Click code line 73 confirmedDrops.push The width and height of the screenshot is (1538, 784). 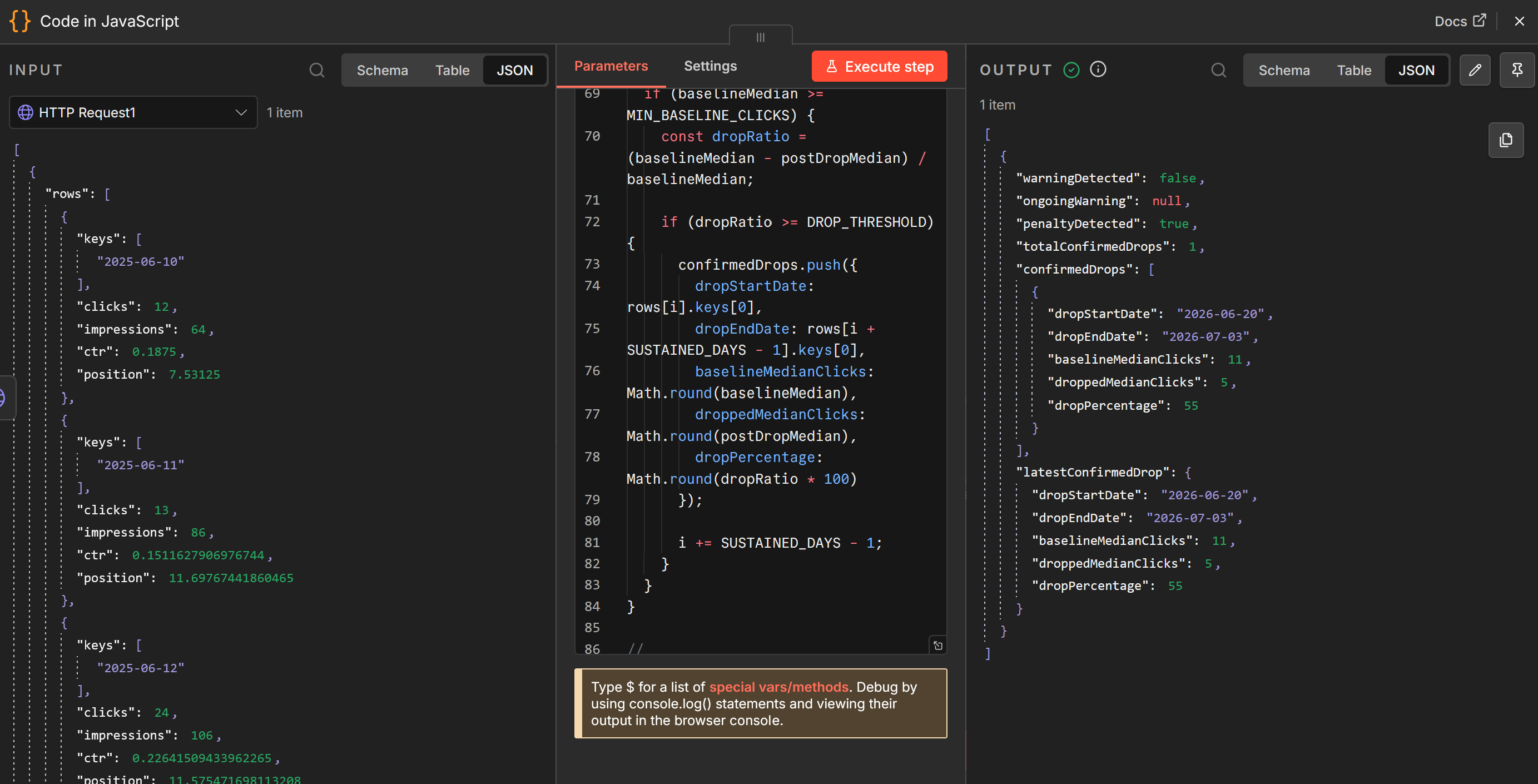[x=767, y=265]
